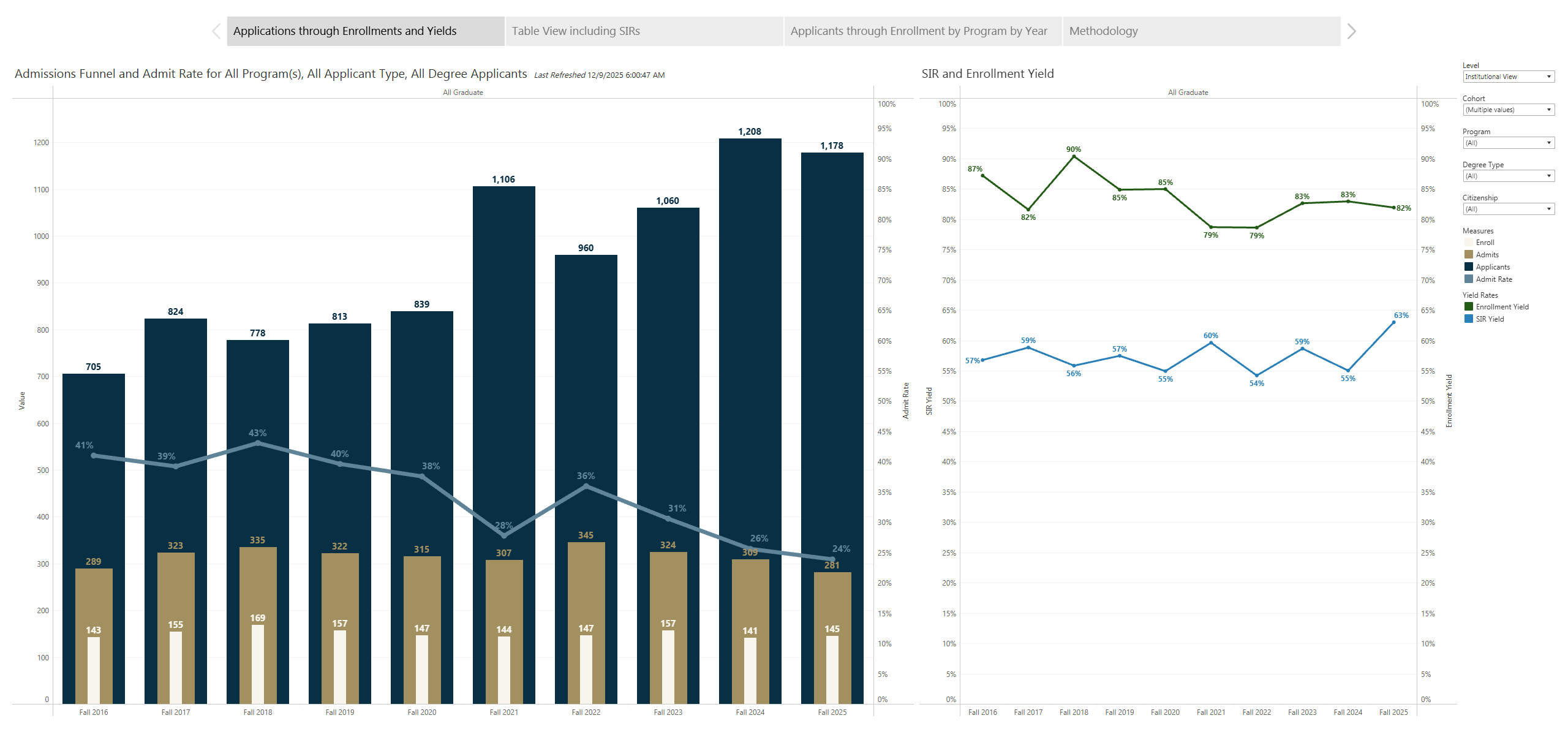This screenshot has width=1568, height=729.
Task: Click the 63% SIR Yield data point
Action: click(1393, 322)
